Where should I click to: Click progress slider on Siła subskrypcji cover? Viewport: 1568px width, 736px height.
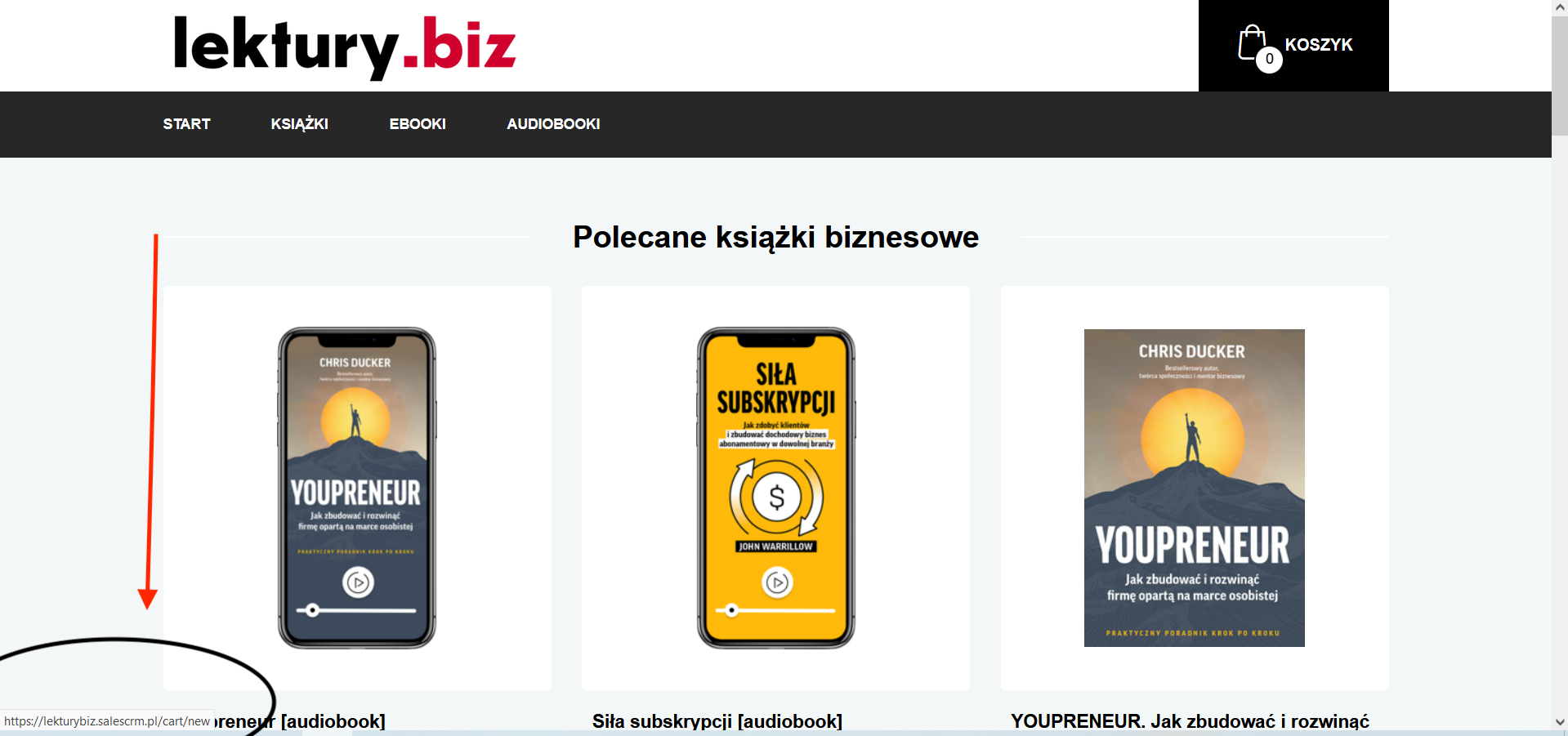[775, 610]
